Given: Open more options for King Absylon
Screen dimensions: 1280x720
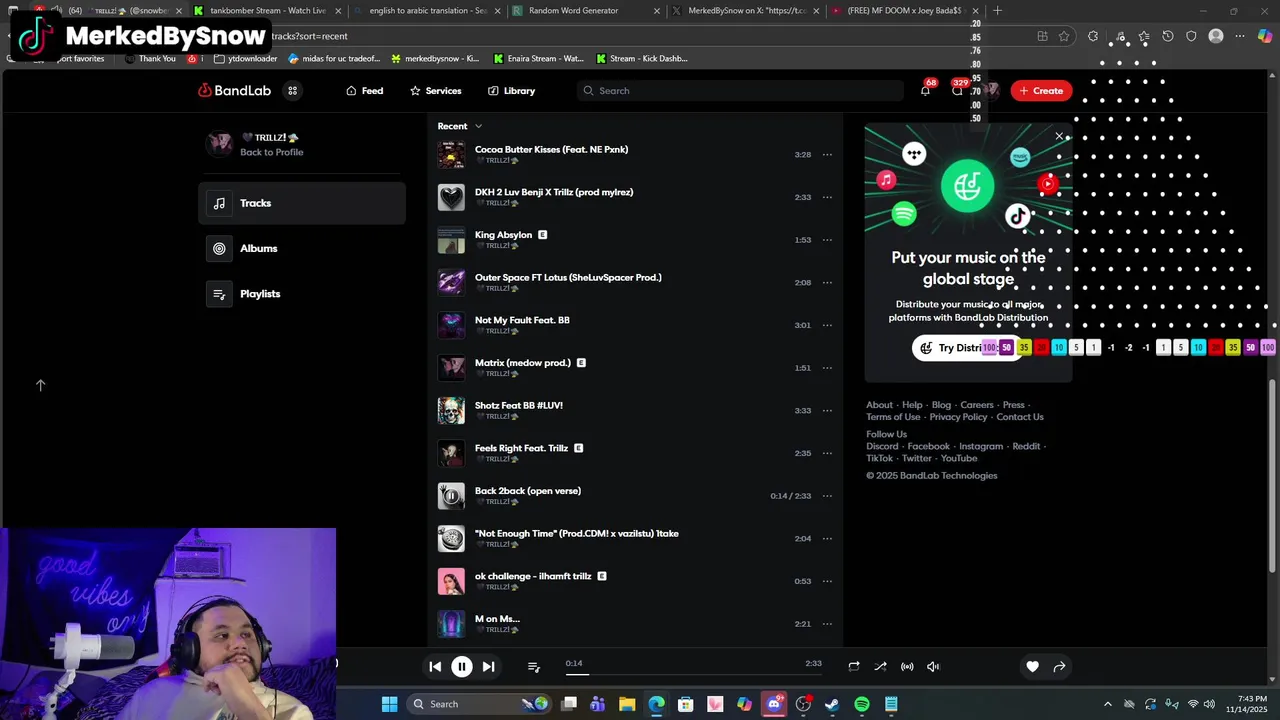Looking at the screenshot, I should pyautogui.click(x=827, y=240).
